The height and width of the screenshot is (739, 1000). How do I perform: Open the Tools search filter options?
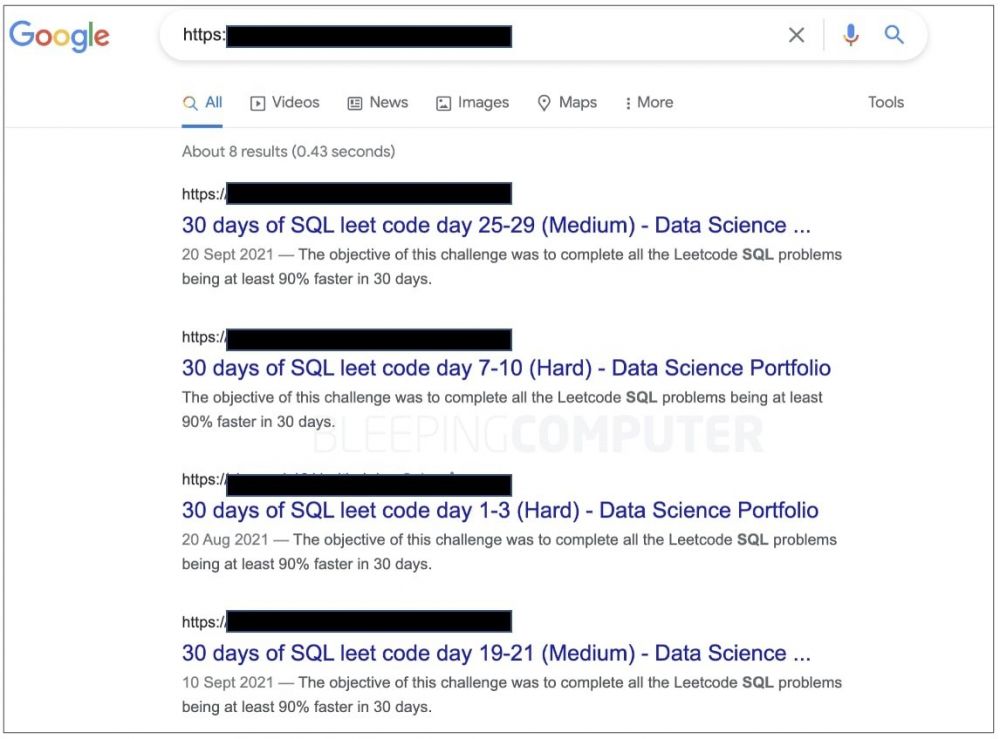point(886,102)
